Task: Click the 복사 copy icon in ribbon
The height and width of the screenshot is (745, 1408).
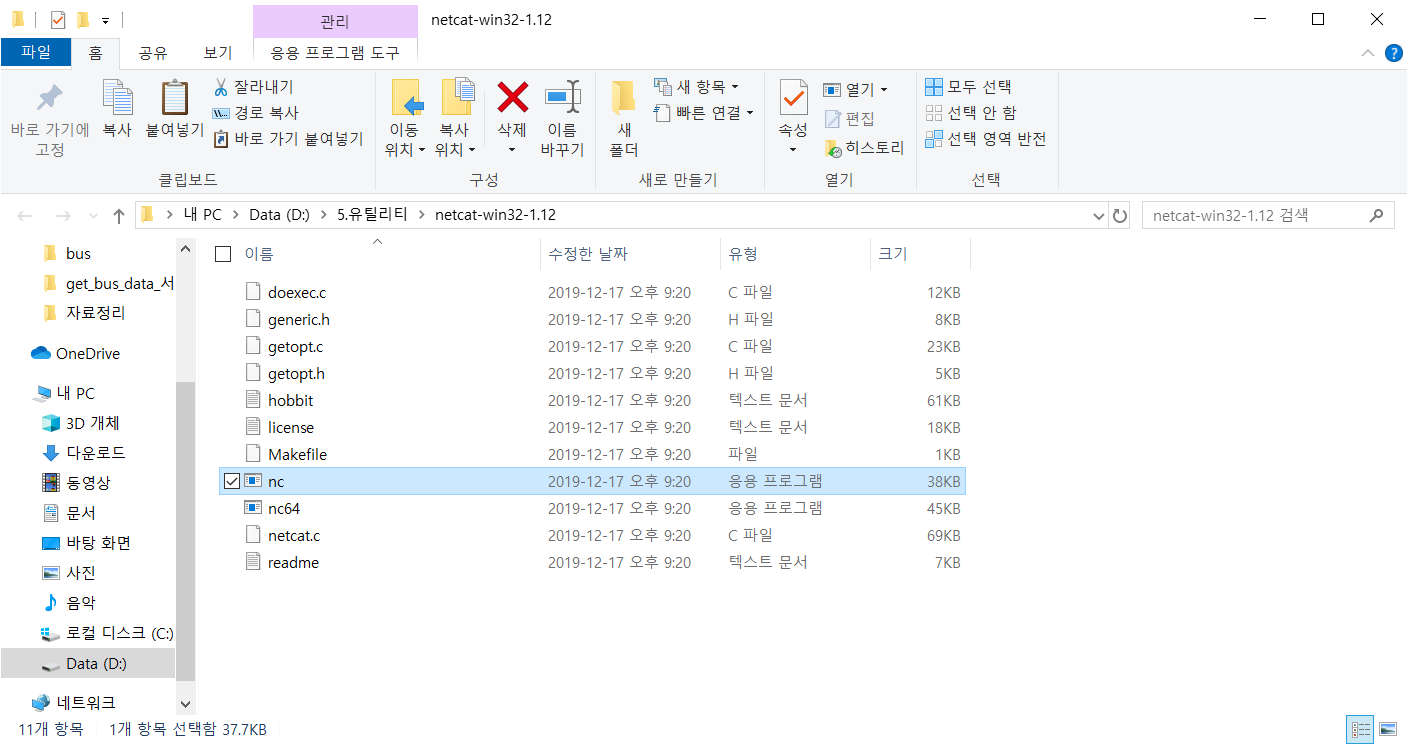Action: (x=117, y=98)
